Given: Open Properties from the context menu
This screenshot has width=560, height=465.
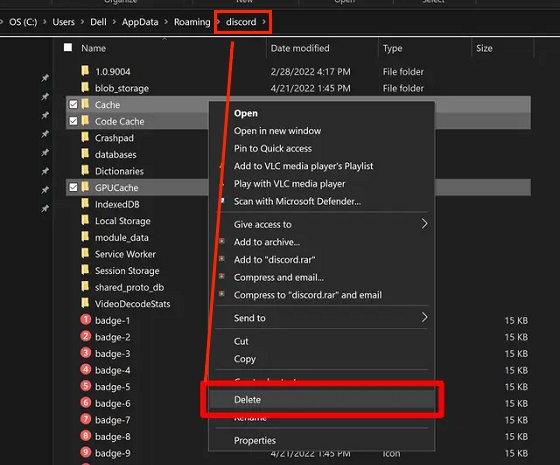Looking at the screenshot, I should point(321,440).
